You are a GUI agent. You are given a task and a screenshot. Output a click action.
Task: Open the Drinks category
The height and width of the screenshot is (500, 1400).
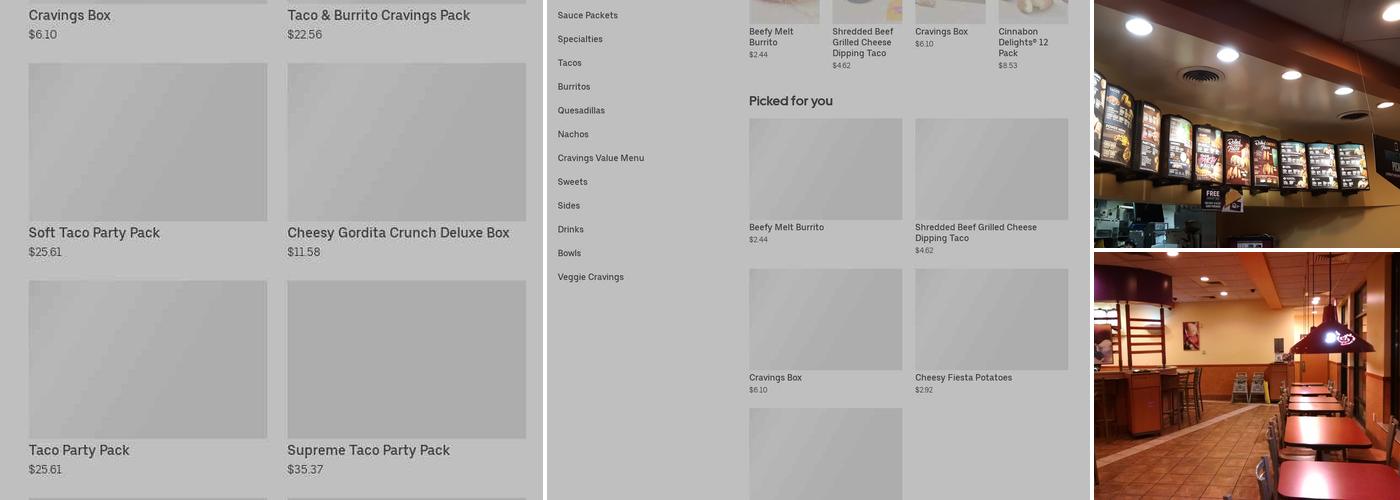(x=570, y=229)
